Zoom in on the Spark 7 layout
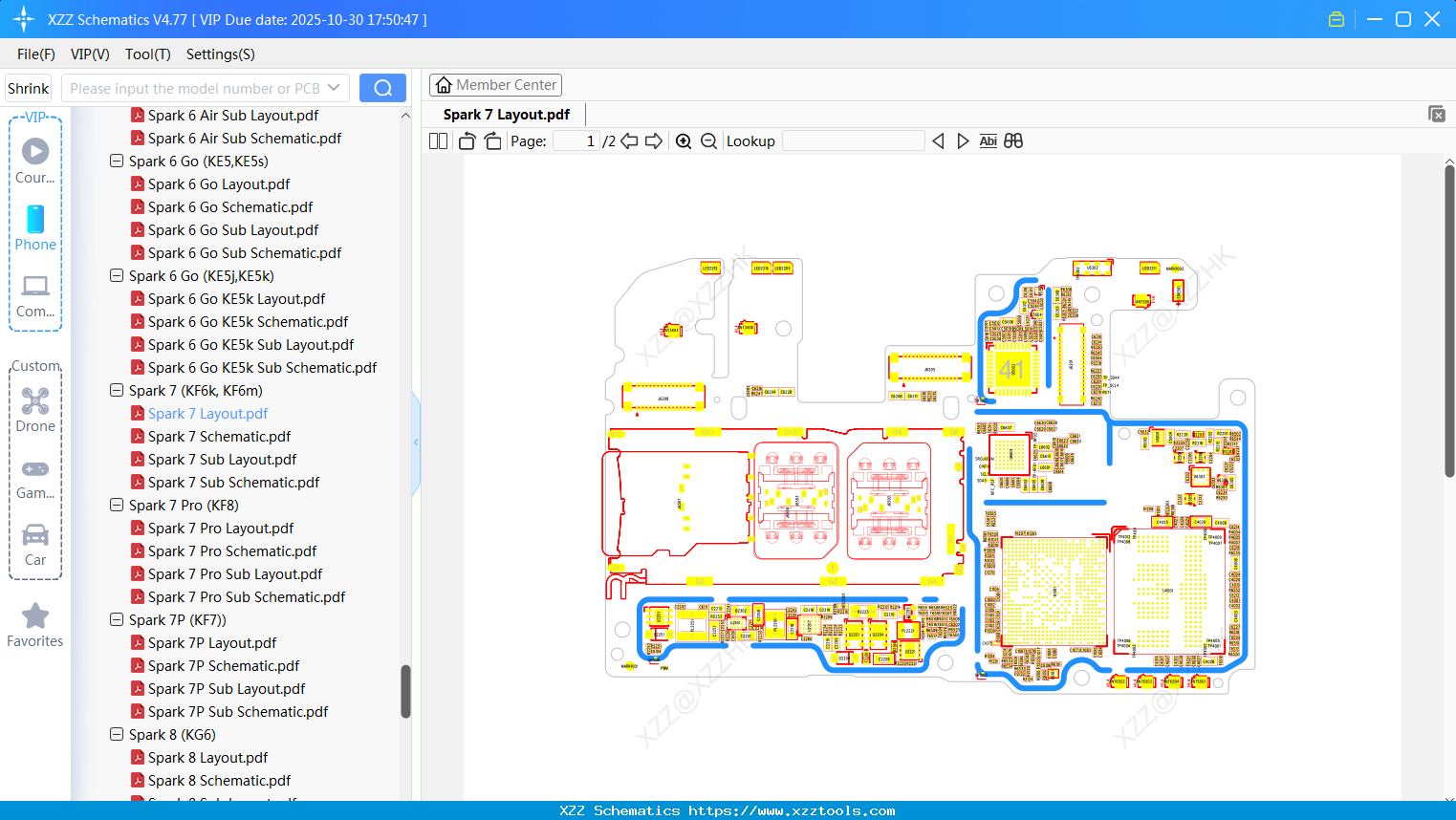 point(684,140)
